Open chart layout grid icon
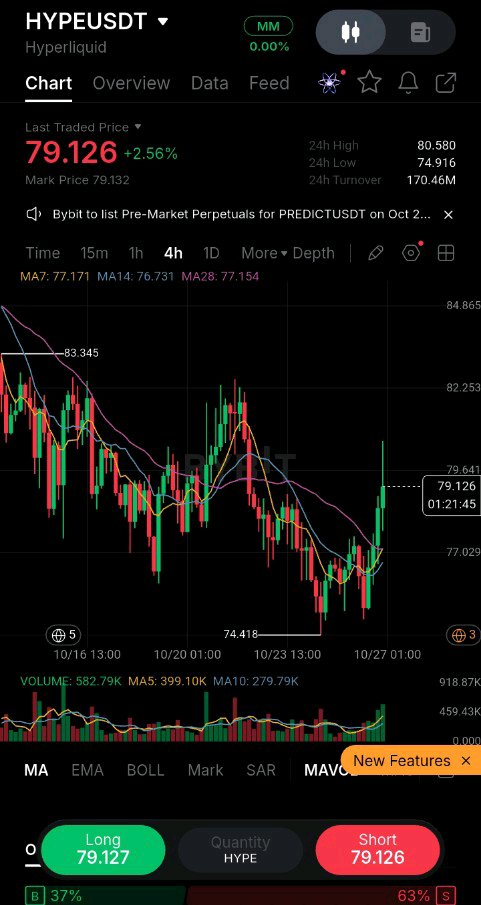 click(446, 253)
